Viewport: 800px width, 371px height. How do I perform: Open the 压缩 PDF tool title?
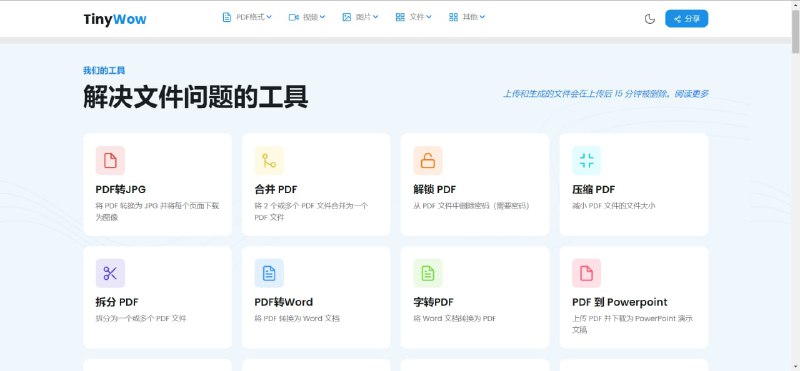pos(593,189)
